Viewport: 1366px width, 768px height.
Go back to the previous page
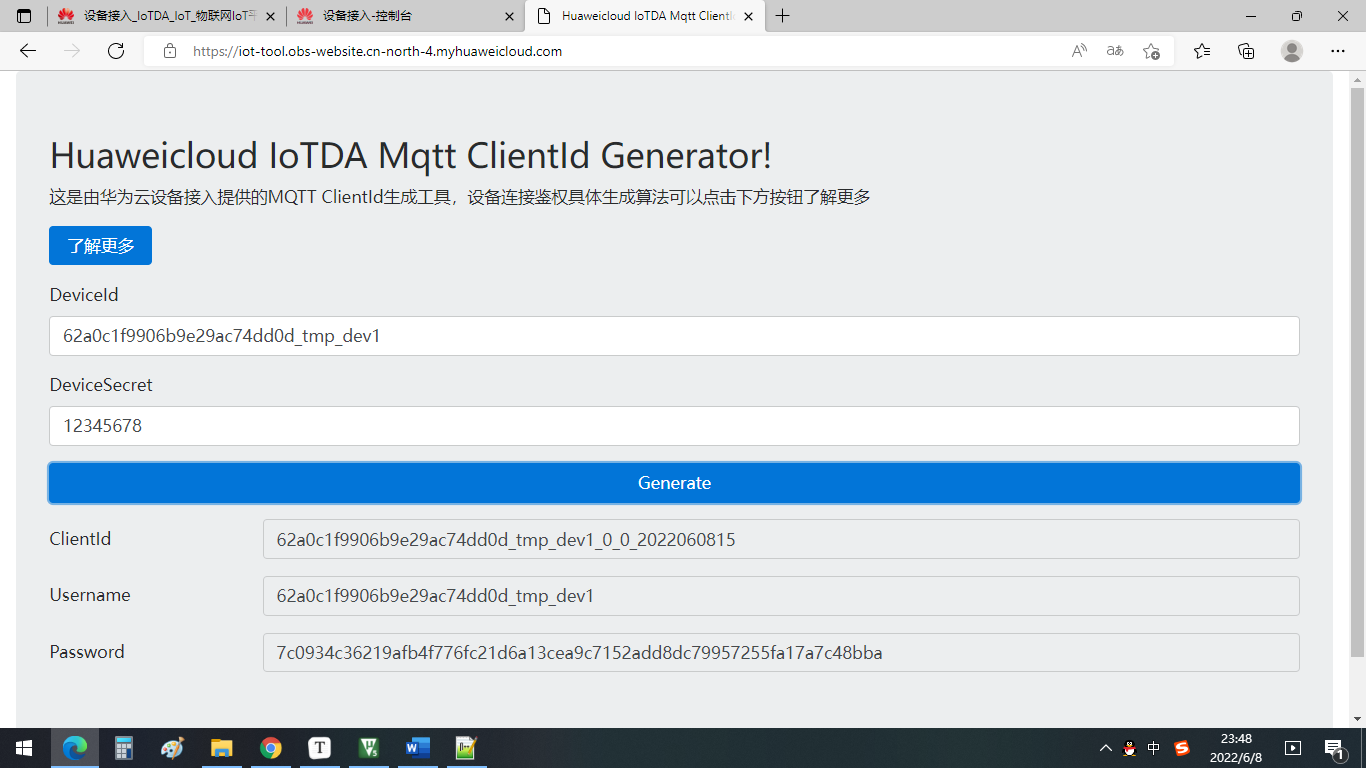28,51
